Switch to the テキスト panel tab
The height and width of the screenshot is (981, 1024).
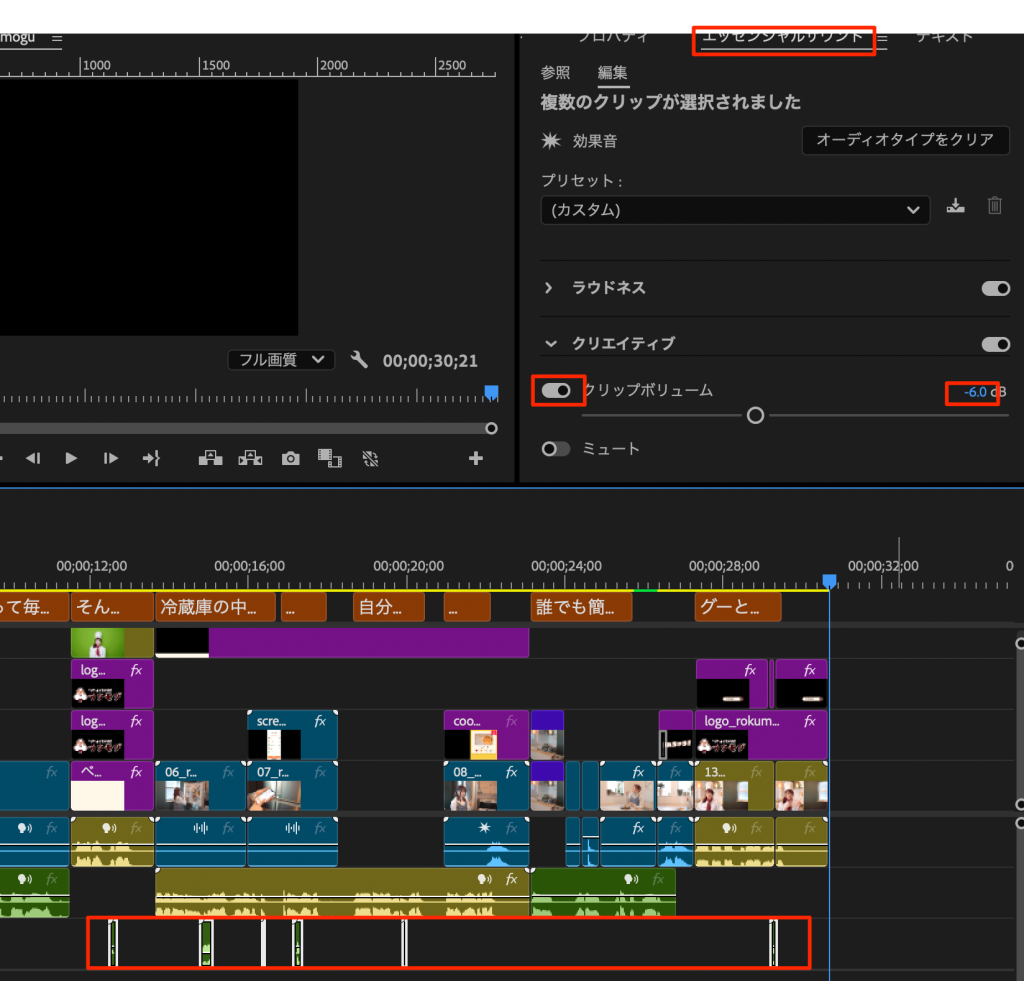point(944,37)
